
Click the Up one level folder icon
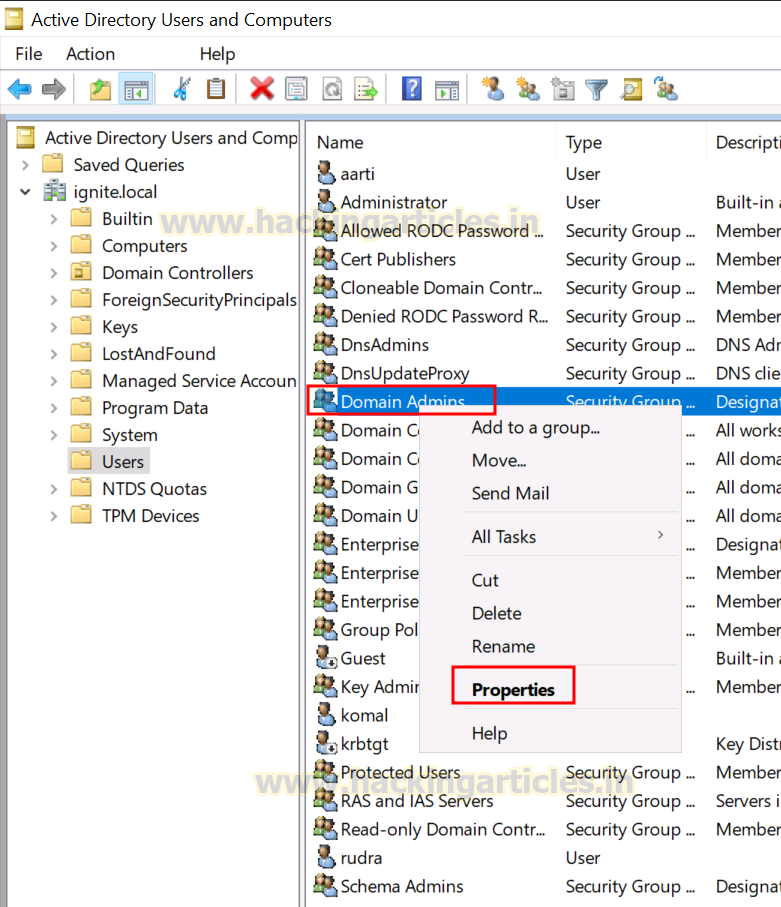tap(100, 90)
